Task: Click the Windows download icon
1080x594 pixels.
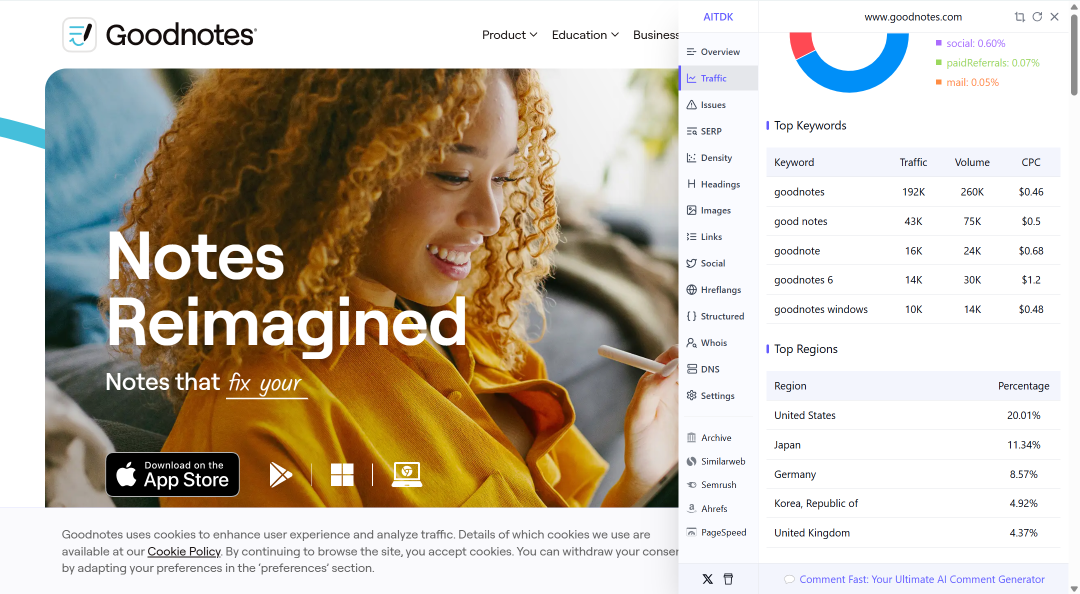Action: point(342,475)
